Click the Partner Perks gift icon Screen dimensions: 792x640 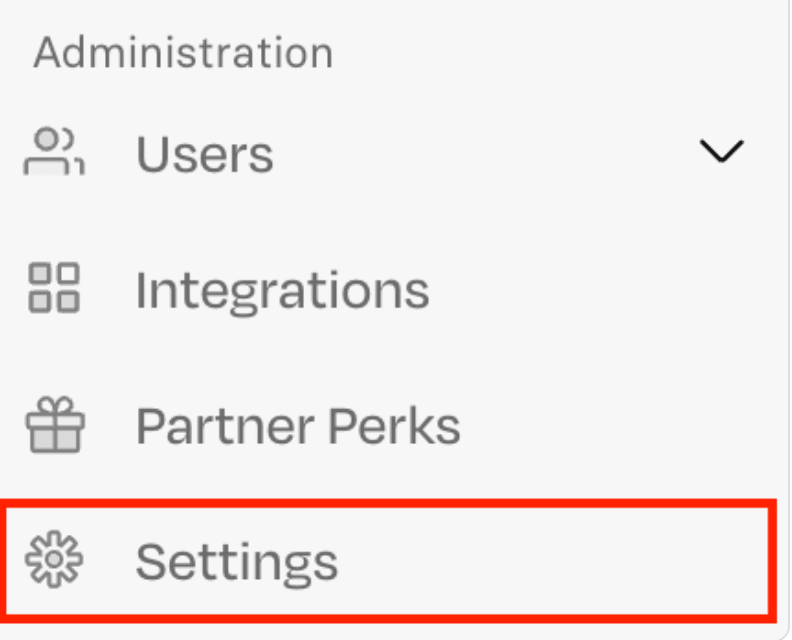click(55, 425)
